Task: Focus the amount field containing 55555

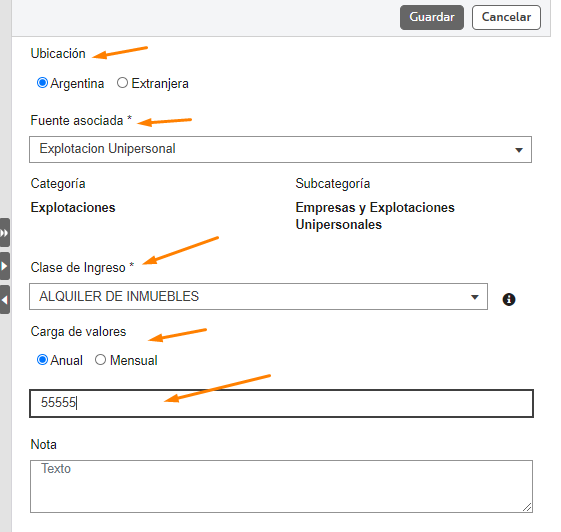Action: pyautogui.click(x=282, y=403)
